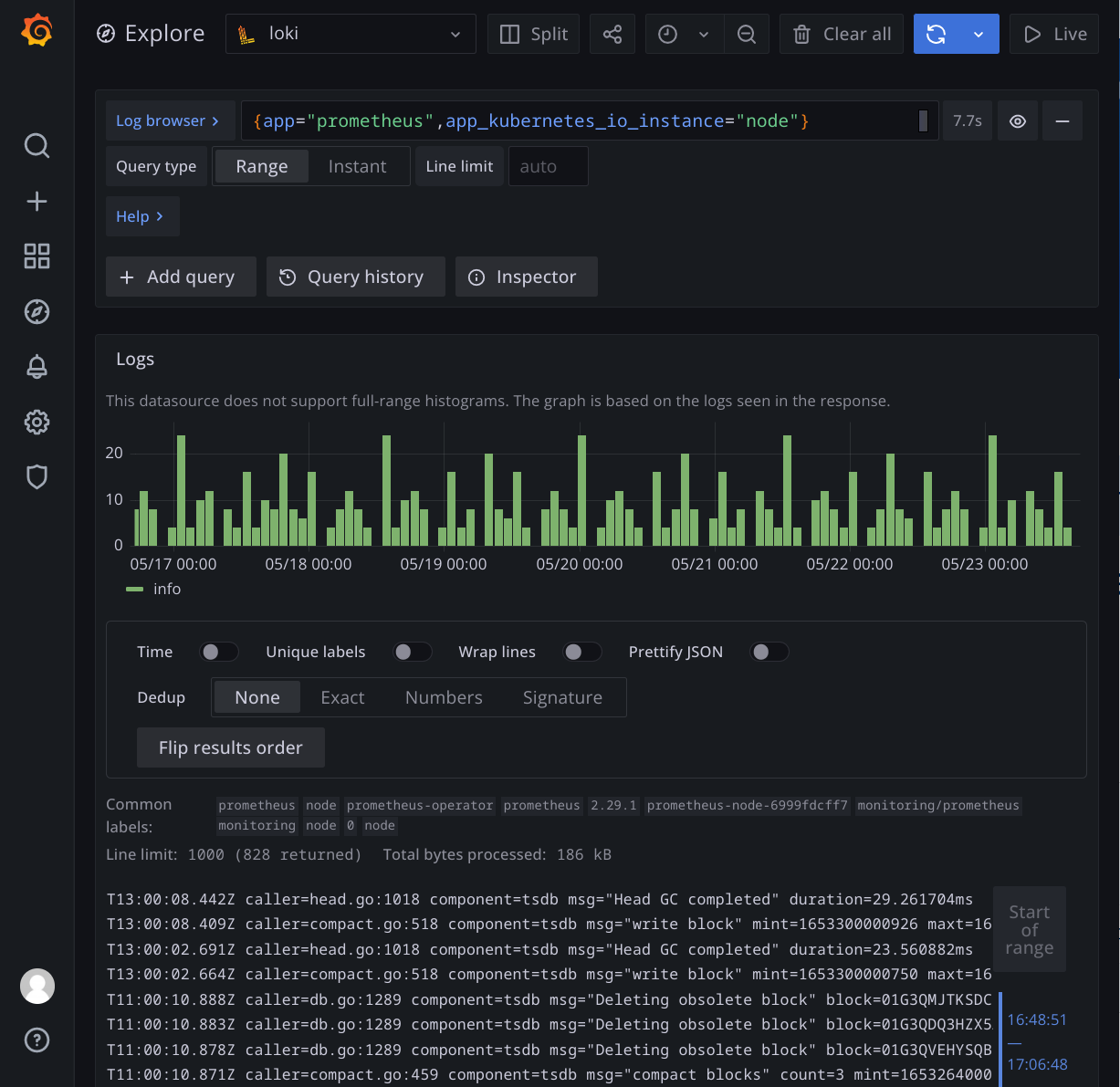
Task: Click the monitoring/prometheus common label
Action: pyautogui.click(x=938, y=805)
